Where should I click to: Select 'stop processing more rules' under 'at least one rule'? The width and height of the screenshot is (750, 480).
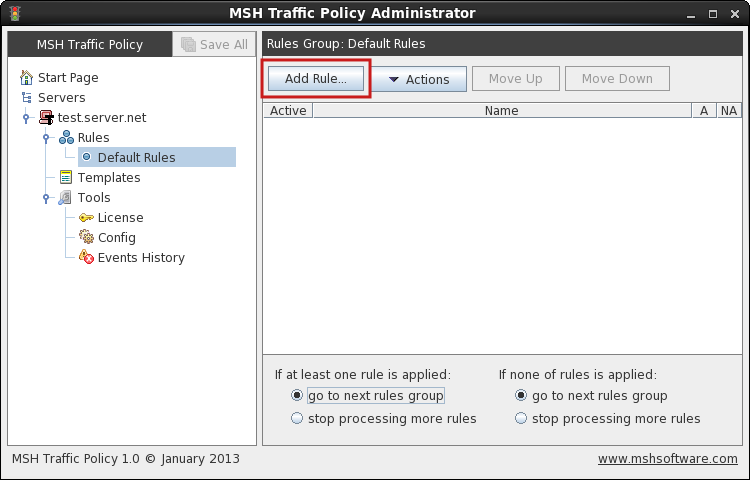[297, 418]
